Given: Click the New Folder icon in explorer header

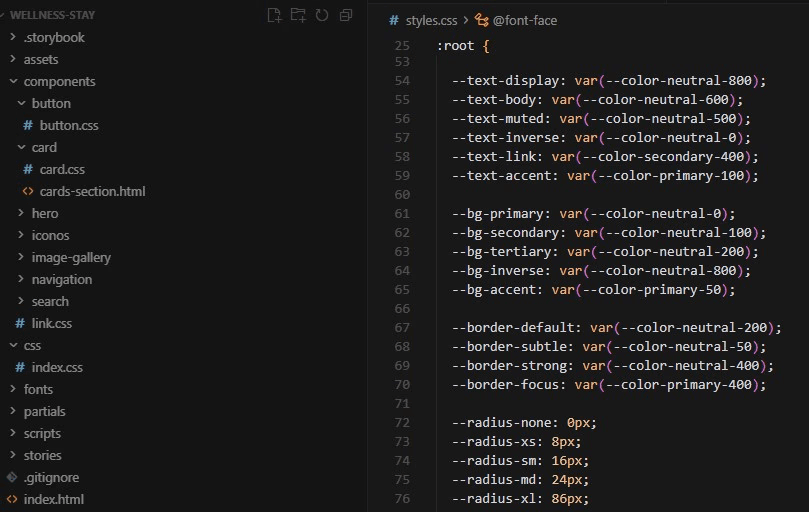Looking at the screenshot, I should (x=298, y=15).
